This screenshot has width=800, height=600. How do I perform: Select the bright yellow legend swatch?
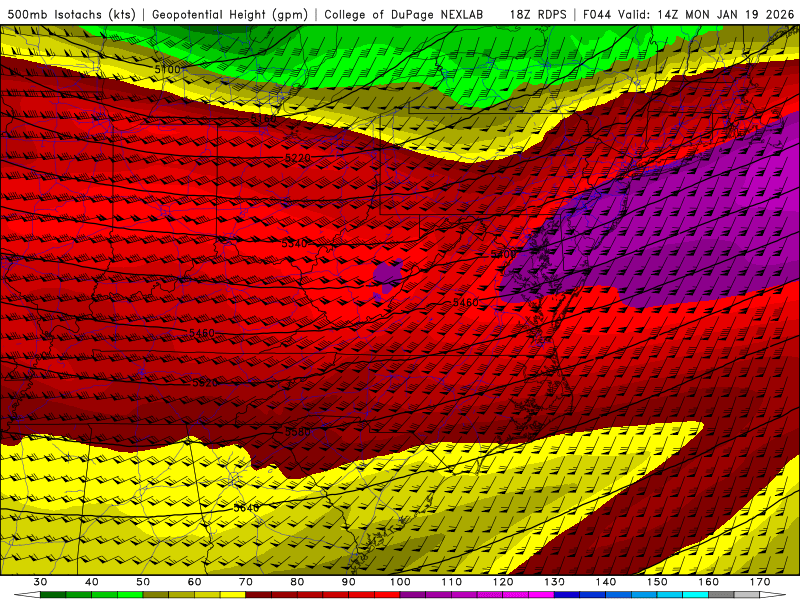point(233,594)
